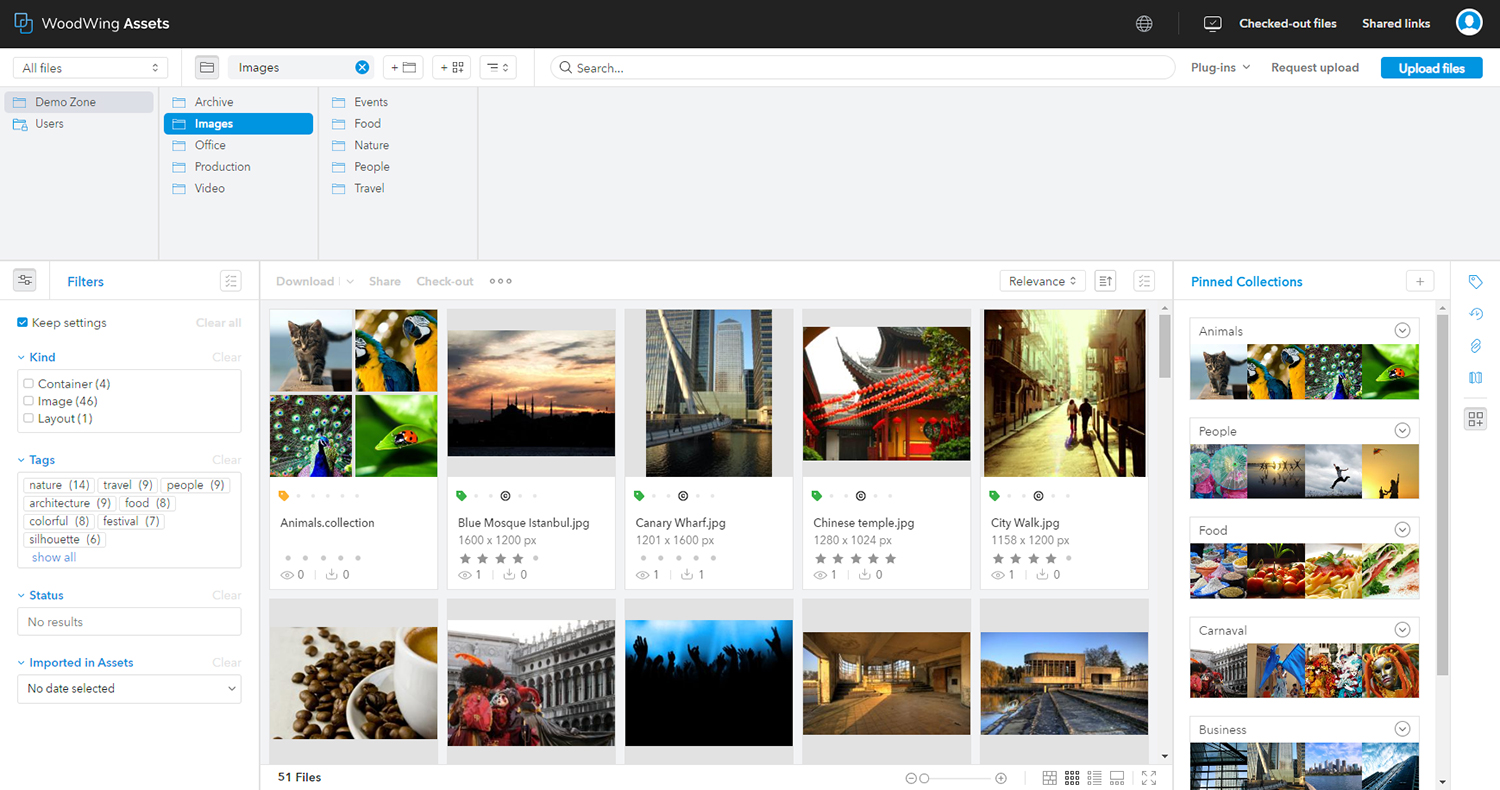This screenshot has width=1500, height=790.
Task: Click the green tag icon on Canary Wharf.jpg
Action: coord(639,495)
